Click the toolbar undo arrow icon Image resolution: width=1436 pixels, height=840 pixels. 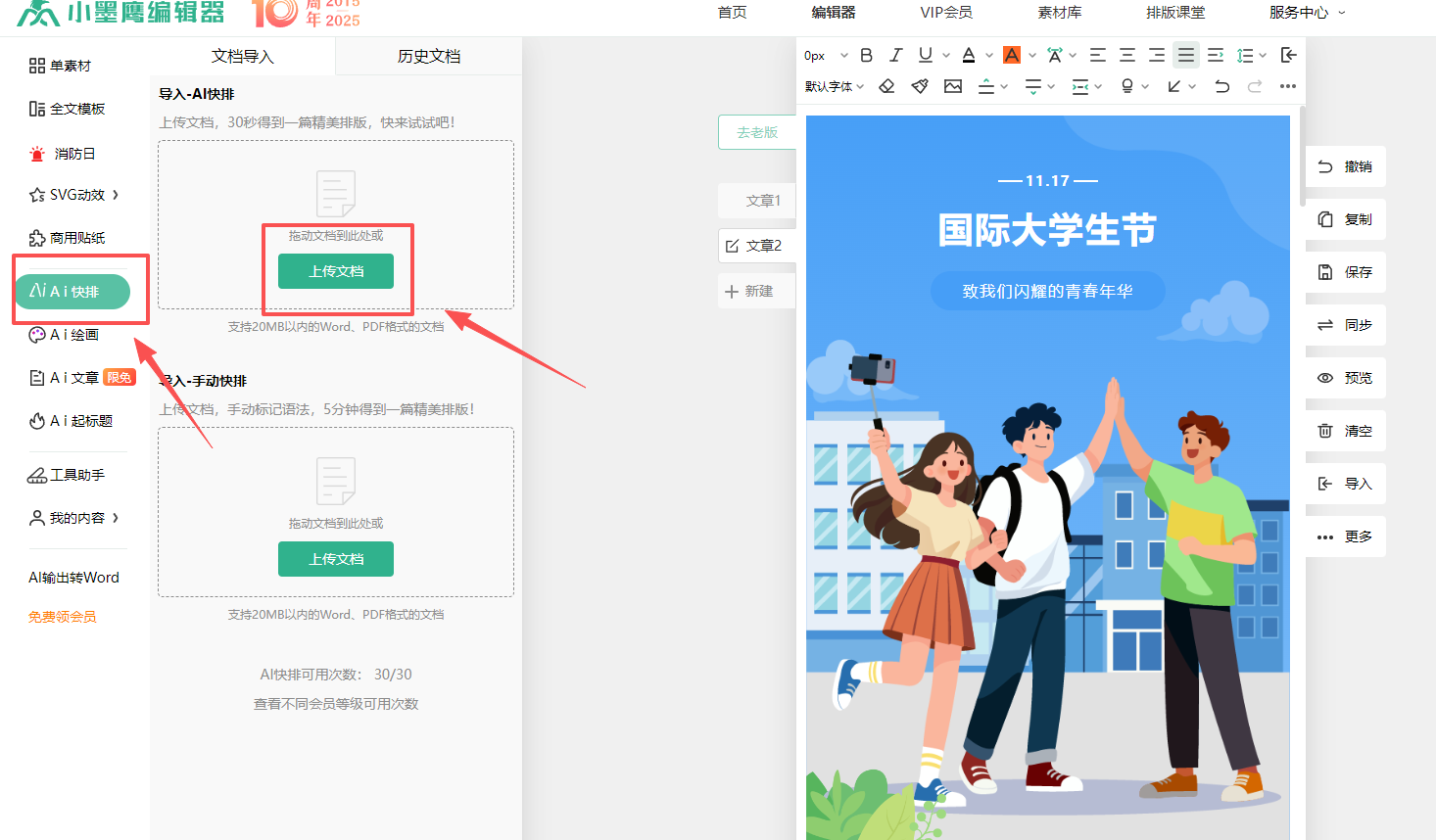(x=1221, y=86)
